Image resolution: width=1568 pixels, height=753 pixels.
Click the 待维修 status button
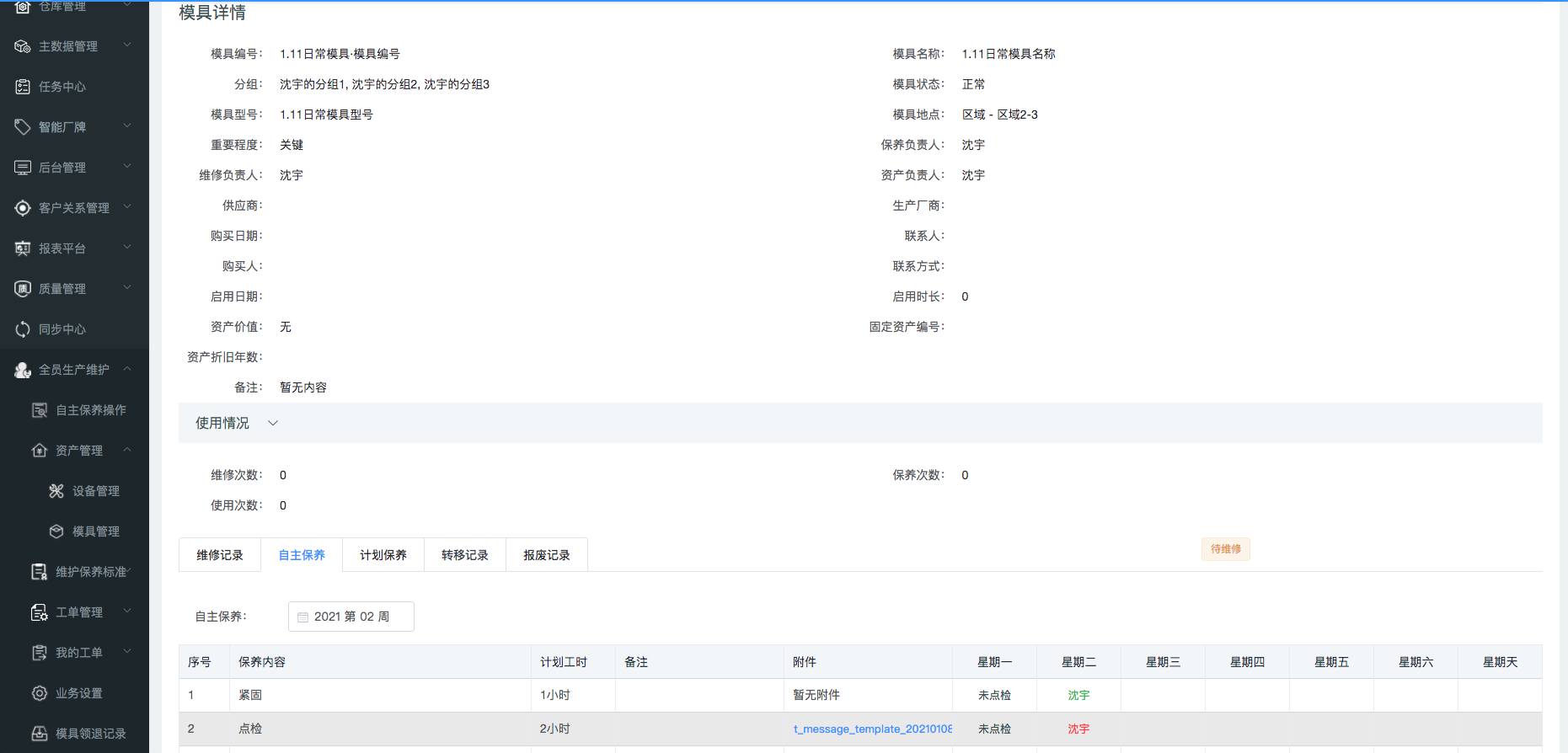[1225, 549]
